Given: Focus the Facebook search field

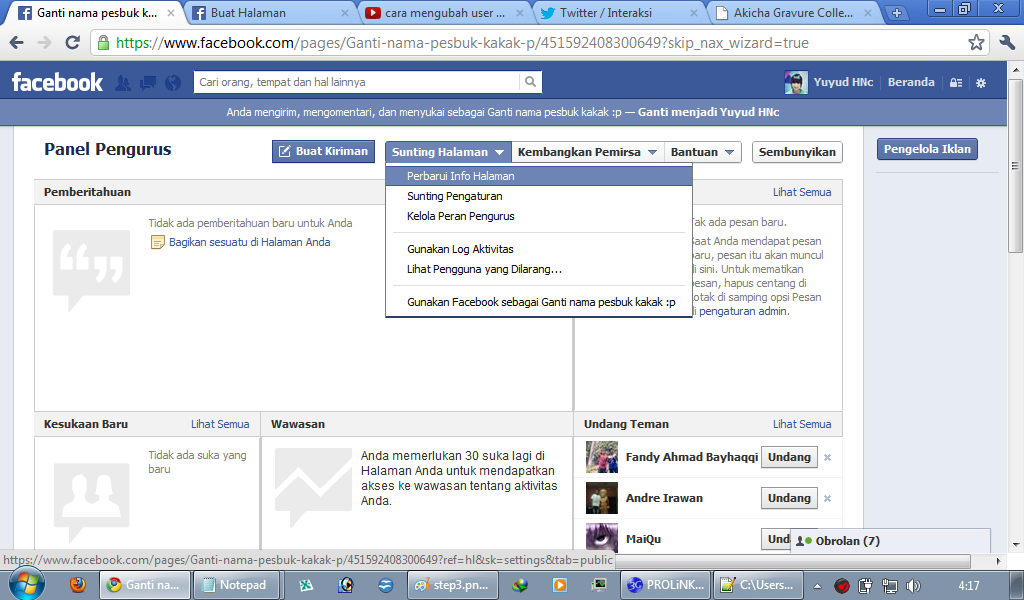Looking at the screenshot, I should click(357, 82).
